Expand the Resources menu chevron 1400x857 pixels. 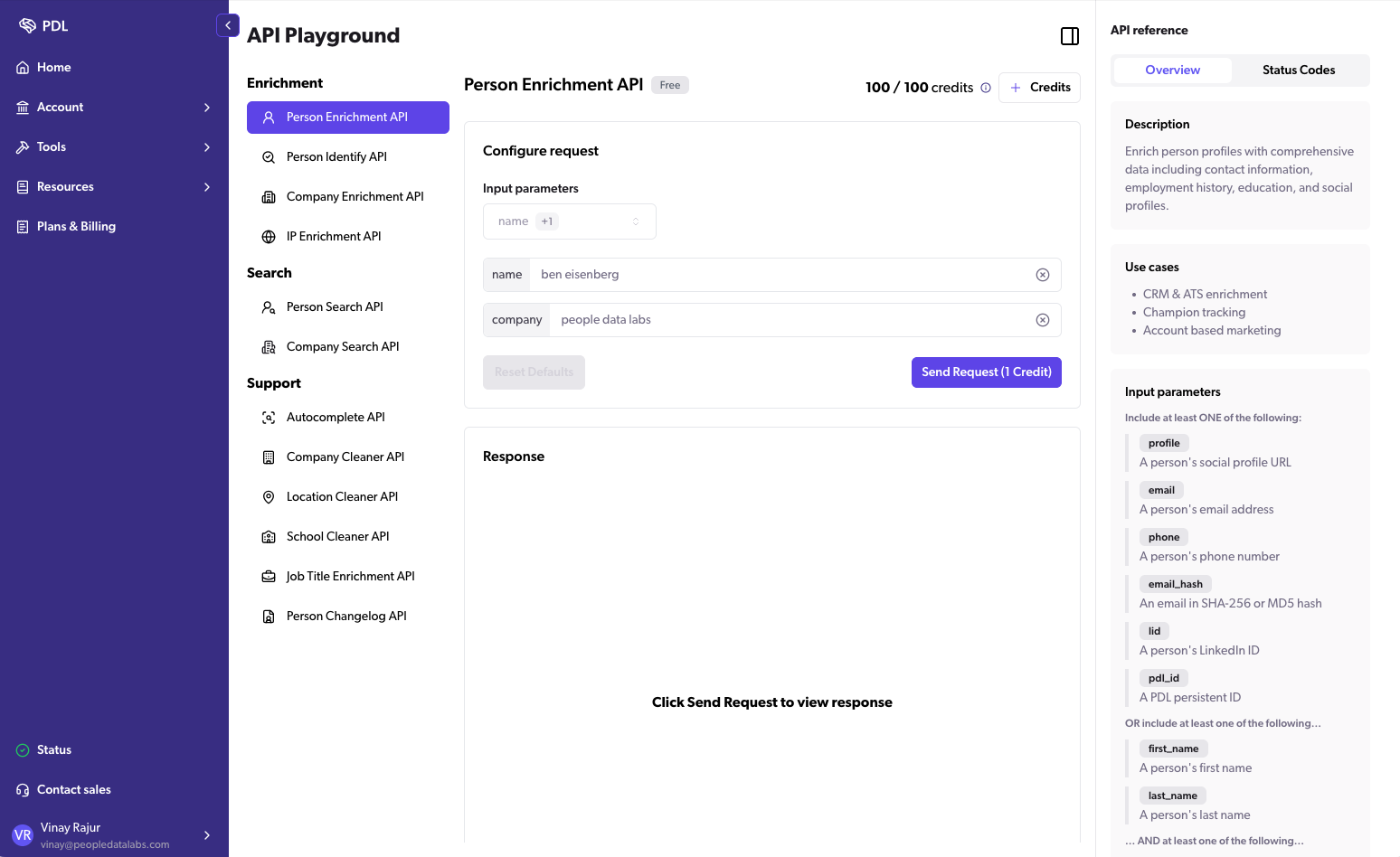click(207, 187)
